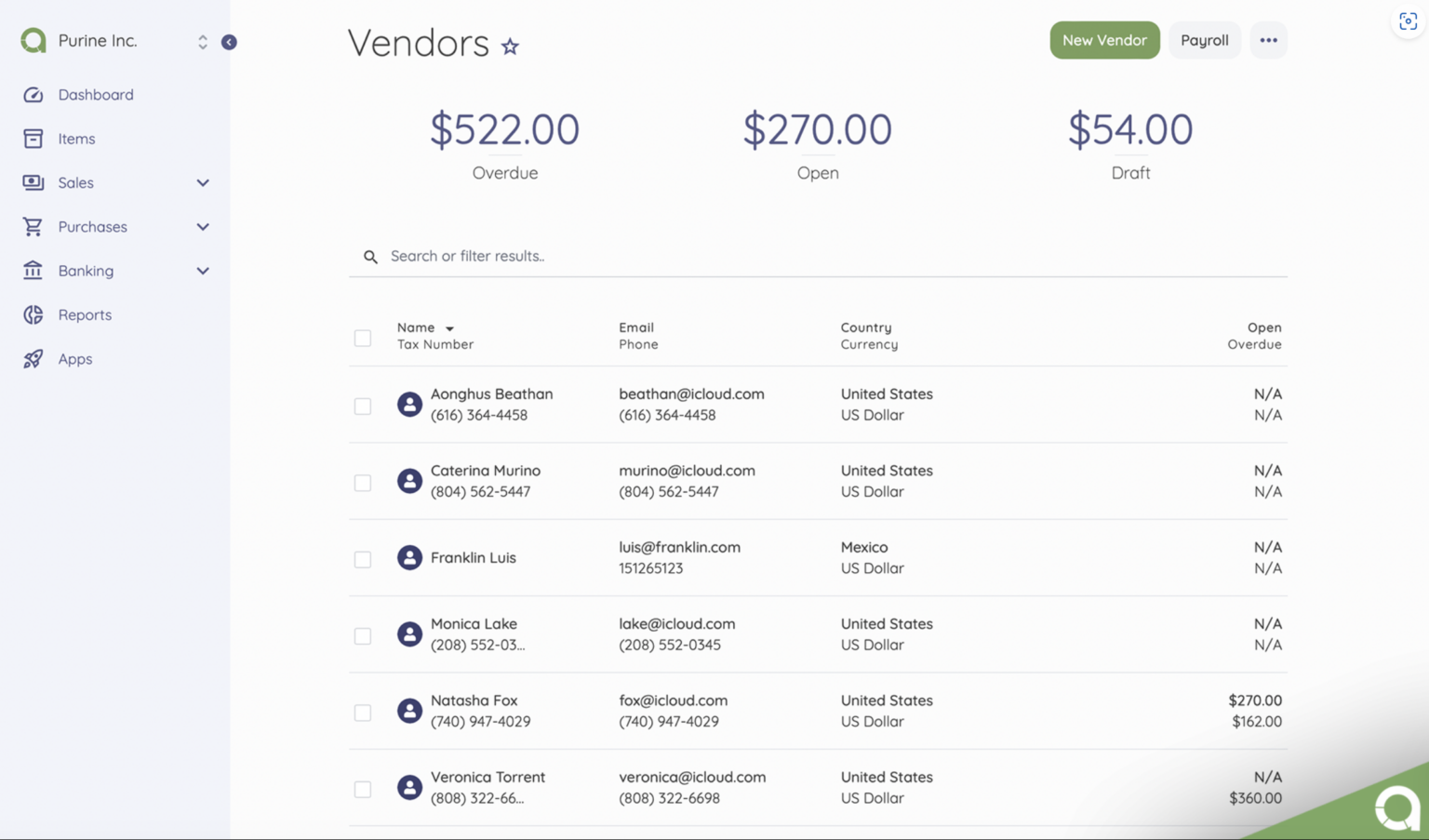Switch company using the Purine Inc. selector
1429x840 pixels.
point(202,40)
